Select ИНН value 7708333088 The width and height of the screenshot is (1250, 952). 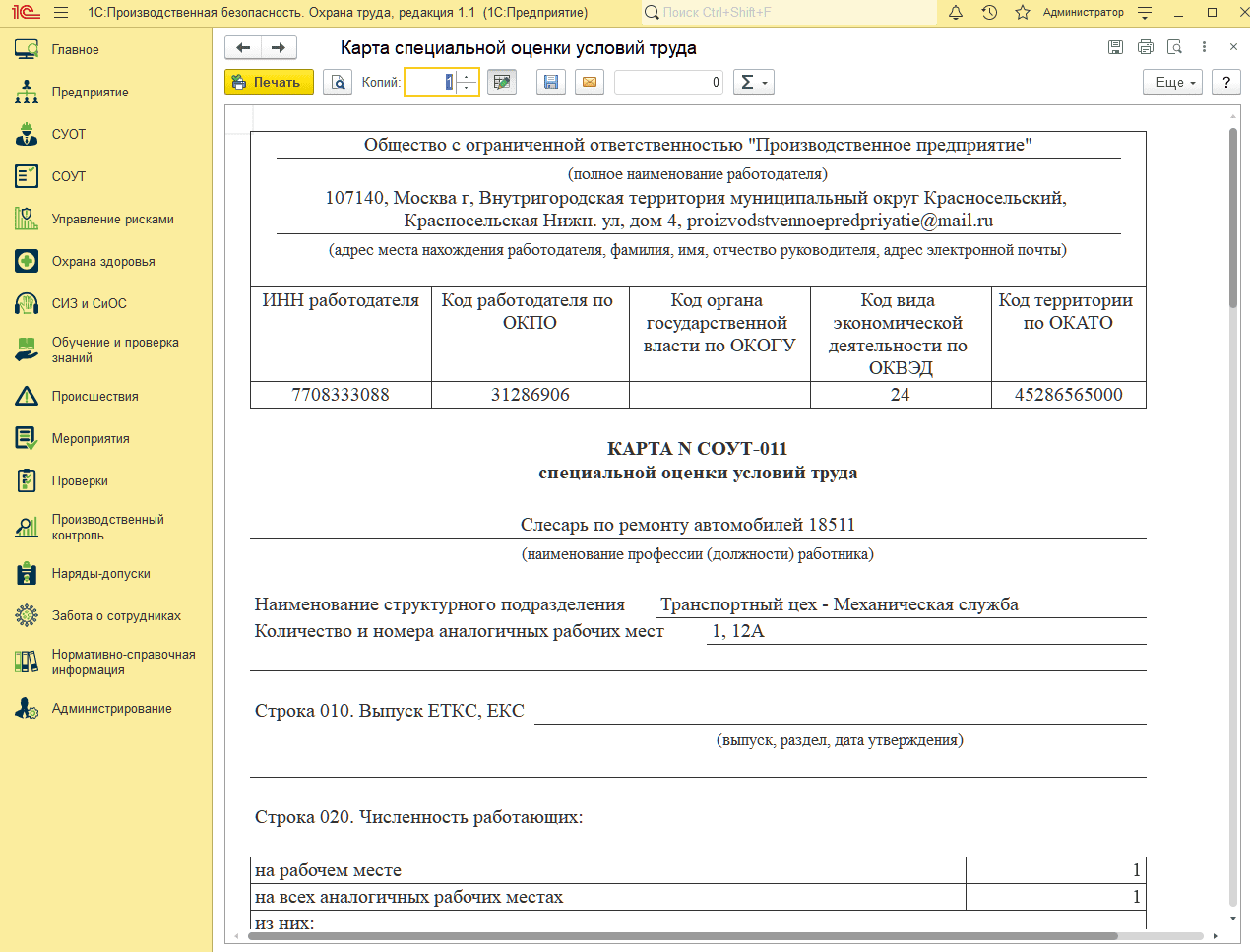click(x=341, y=395)
